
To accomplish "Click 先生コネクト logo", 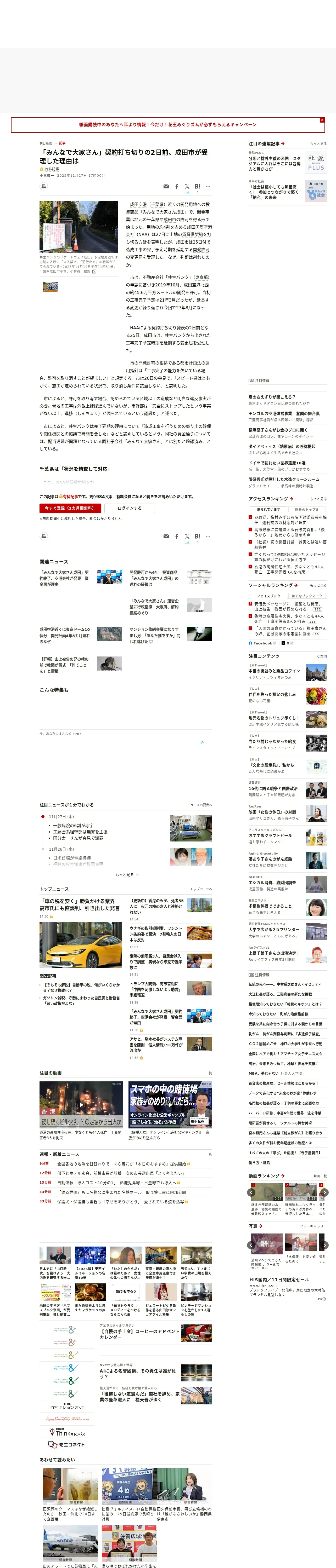I will coord(66,1444).
